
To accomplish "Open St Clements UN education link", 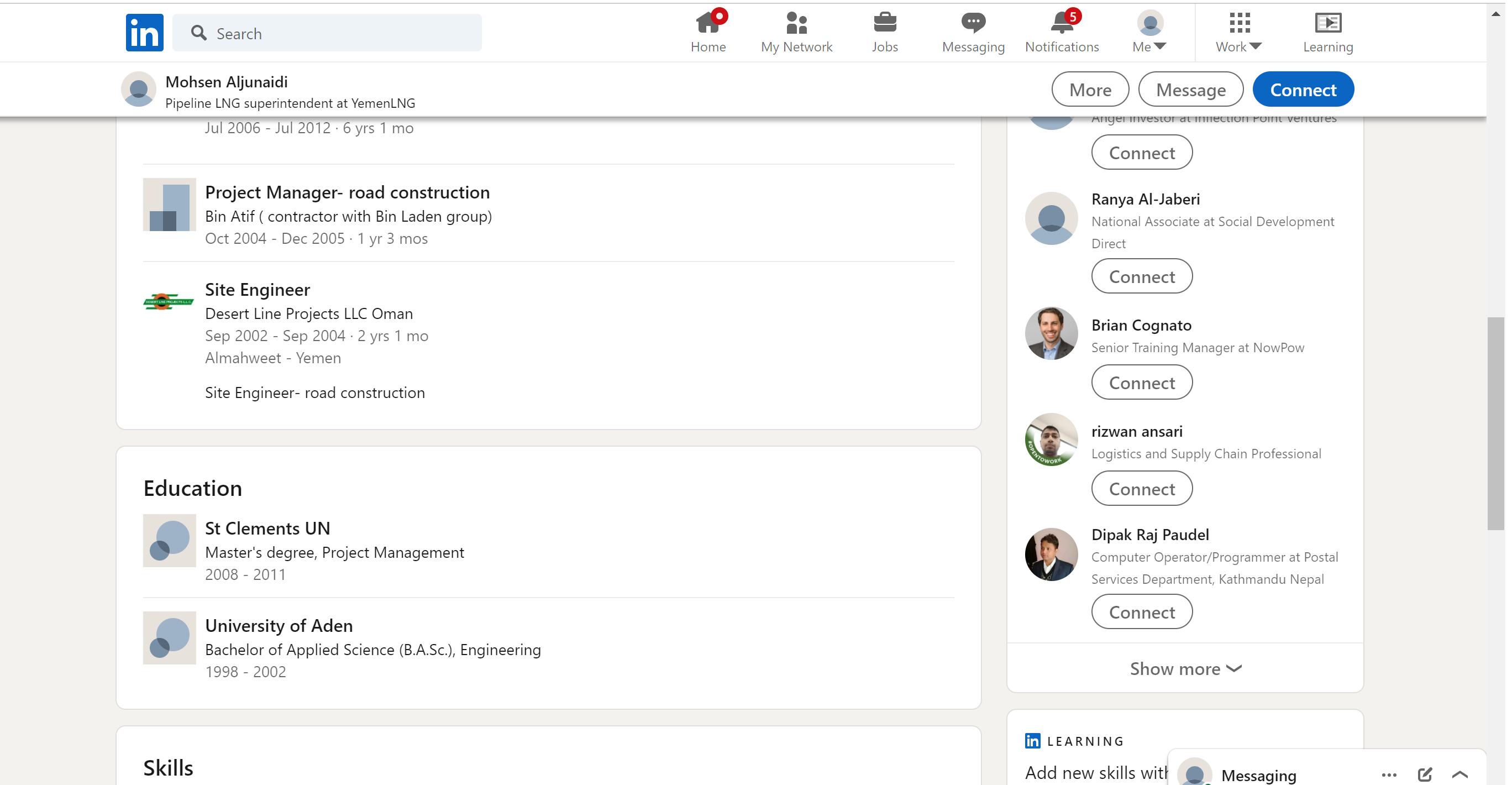I will tap(267, 528).
